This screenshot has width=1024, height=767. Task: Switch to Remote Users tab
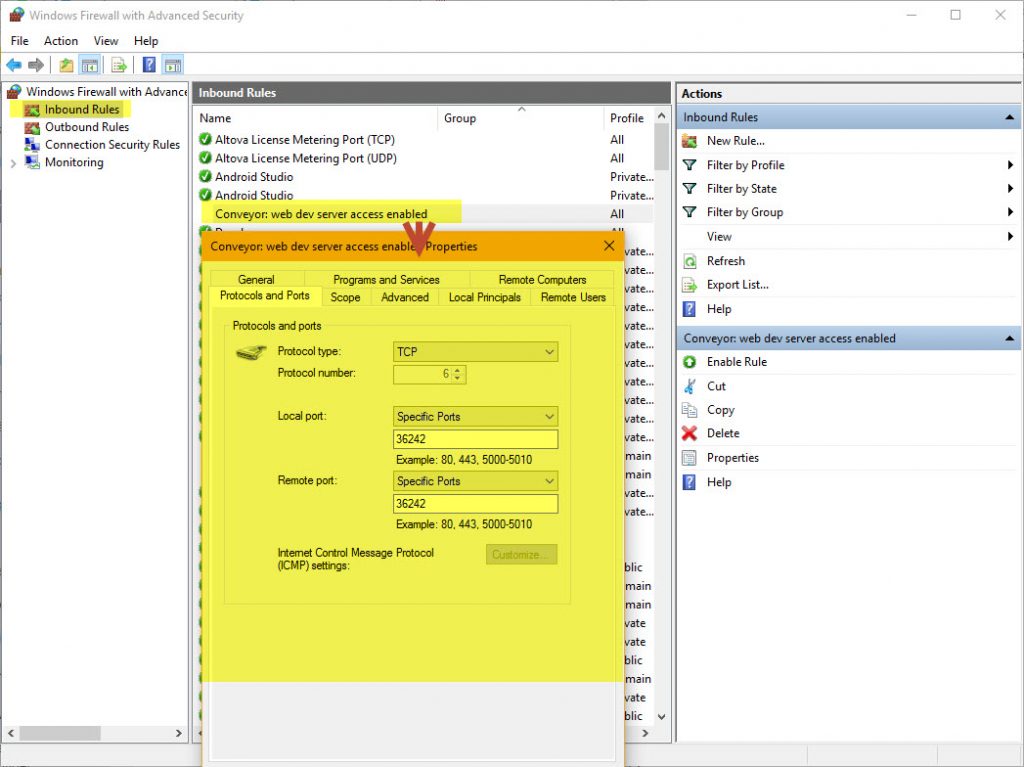573,297
